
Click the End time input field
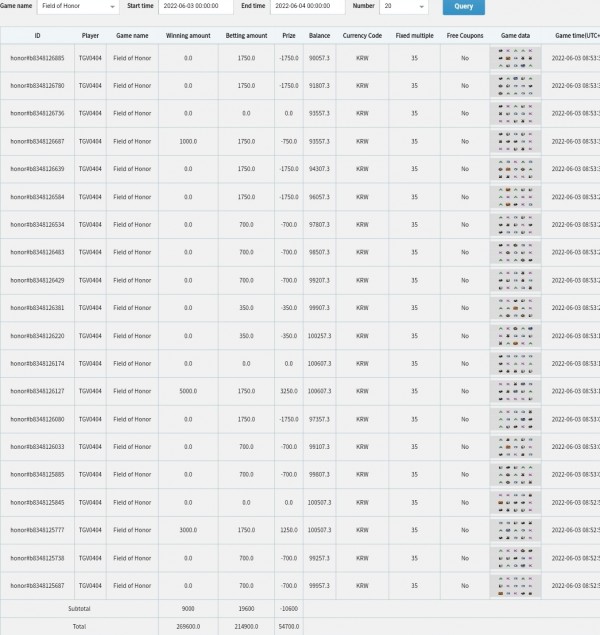[x=308, y=6]
